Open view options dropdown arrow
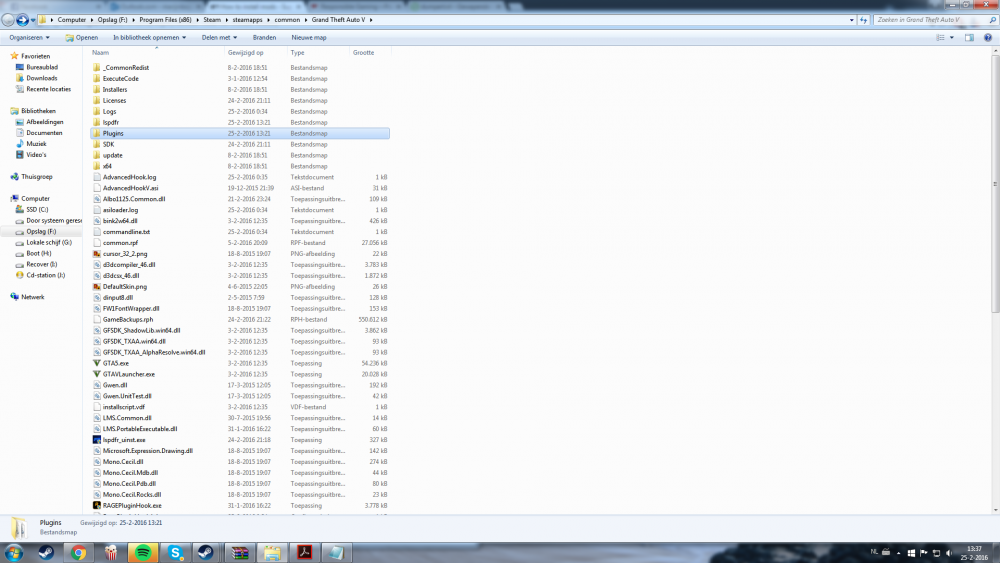The image size is (1000, 563). click(952, 38)
